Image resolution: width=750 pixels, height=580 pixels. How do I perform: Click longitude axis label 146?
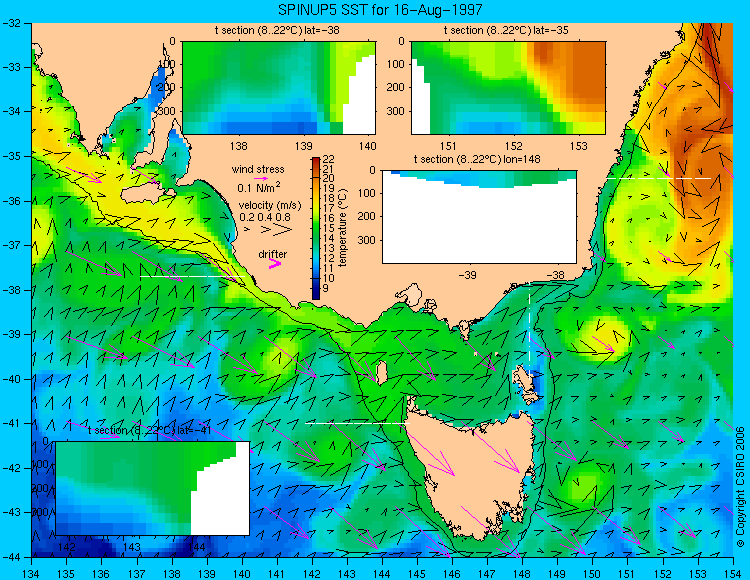452,573
